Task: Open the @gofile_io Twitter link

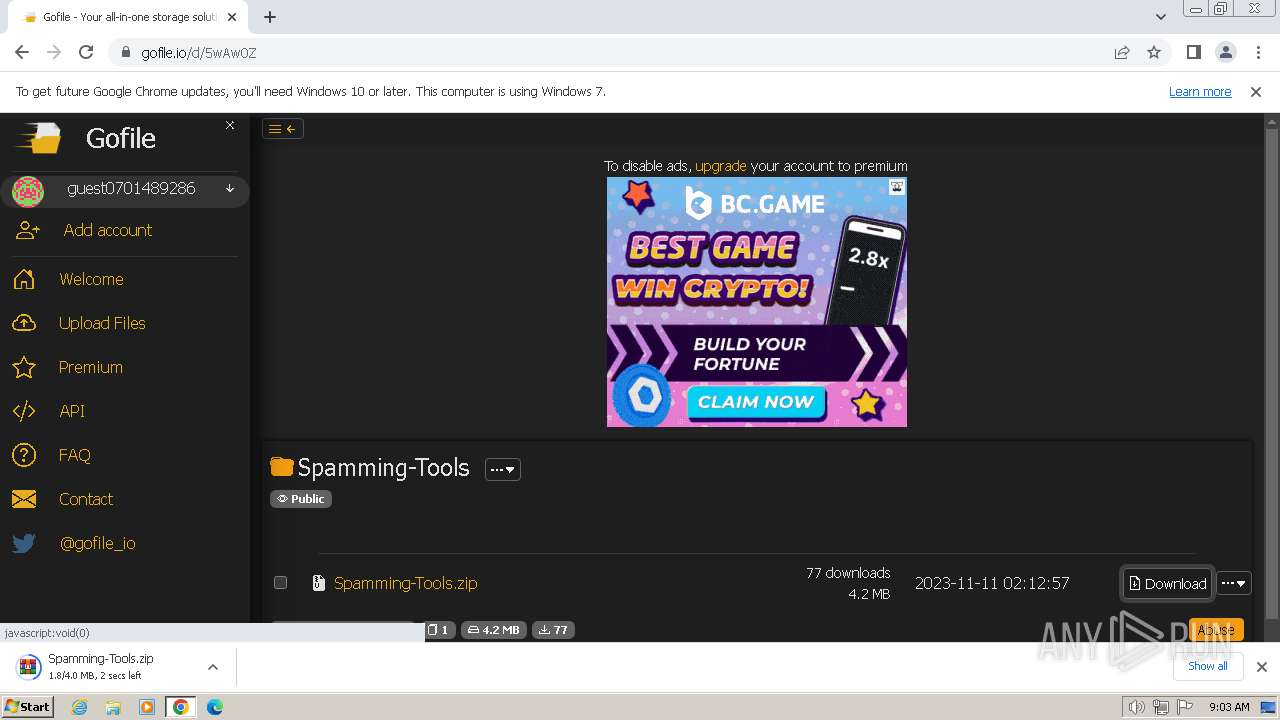Action: 97,543
